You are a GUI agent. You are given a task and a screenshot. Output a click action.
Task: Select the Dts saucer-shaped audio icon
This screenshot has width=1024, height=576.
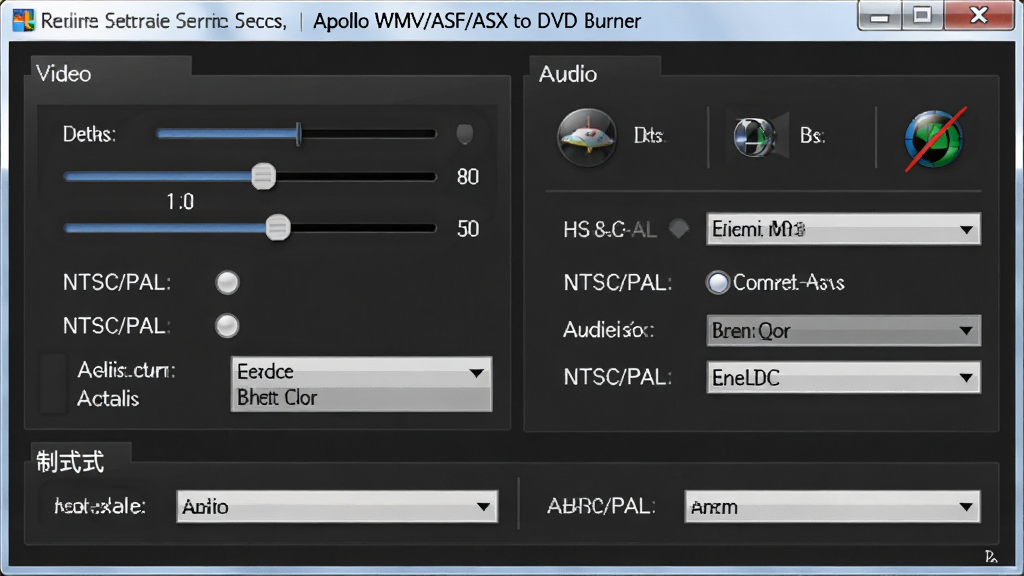point(586,137)
